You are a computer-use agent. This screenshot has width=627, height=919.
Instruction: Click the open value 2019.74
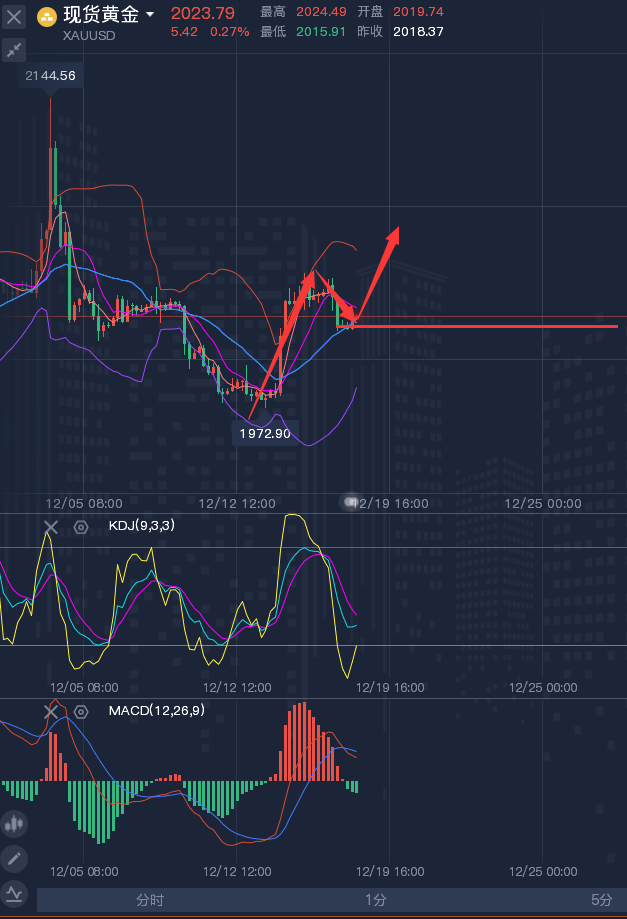pos(418,12)
